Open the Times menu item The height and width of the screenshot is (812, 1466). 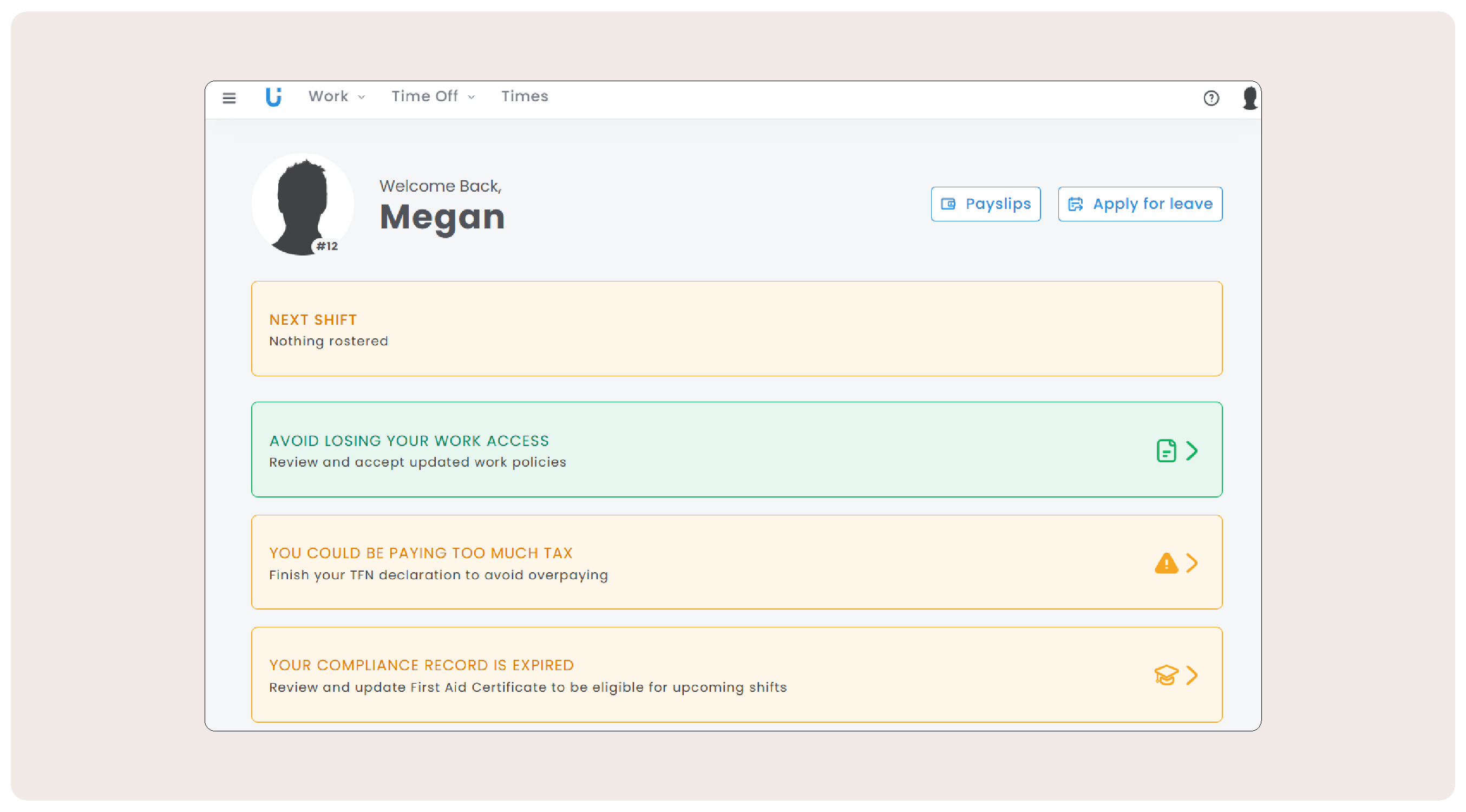(x=524, y=96)
